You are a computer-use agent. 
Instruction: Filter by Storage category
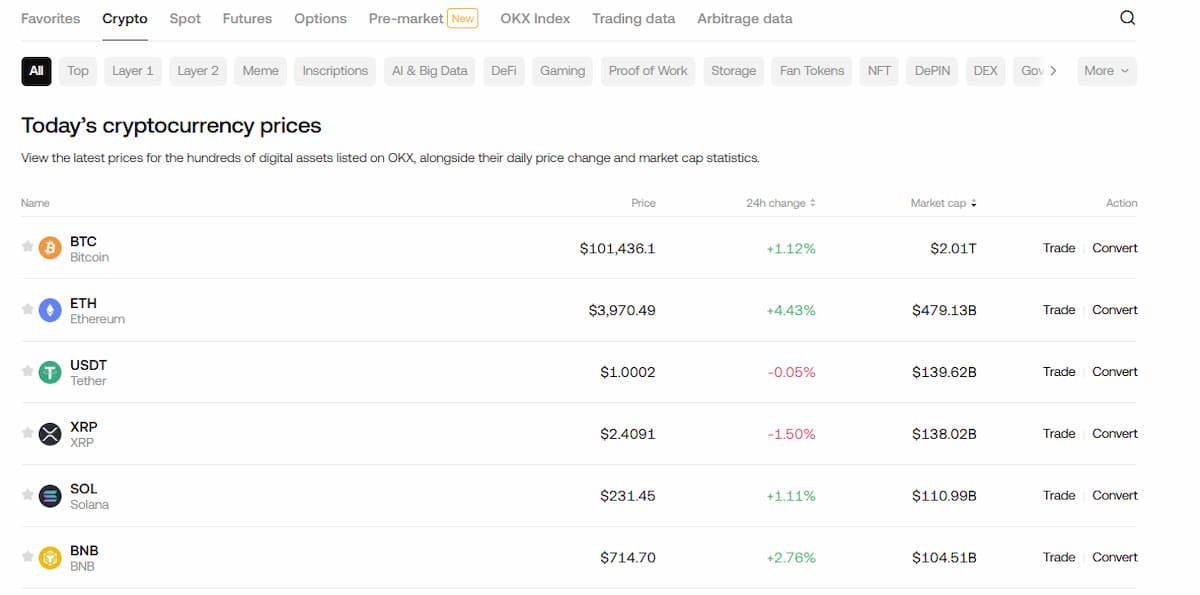point(734,71)
